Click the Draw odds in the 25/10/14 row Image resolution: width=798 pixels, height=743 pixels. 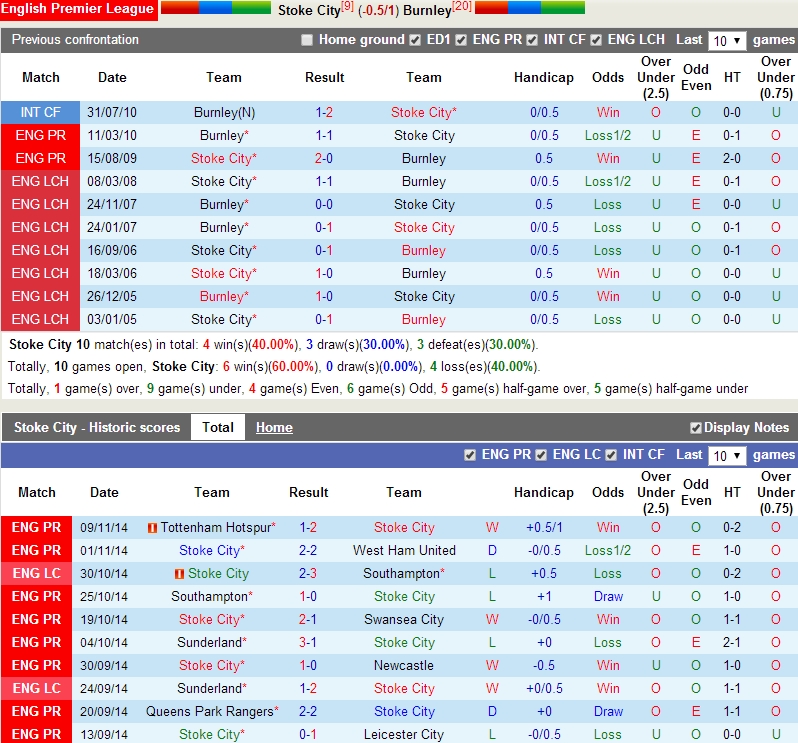coord(608,596)
